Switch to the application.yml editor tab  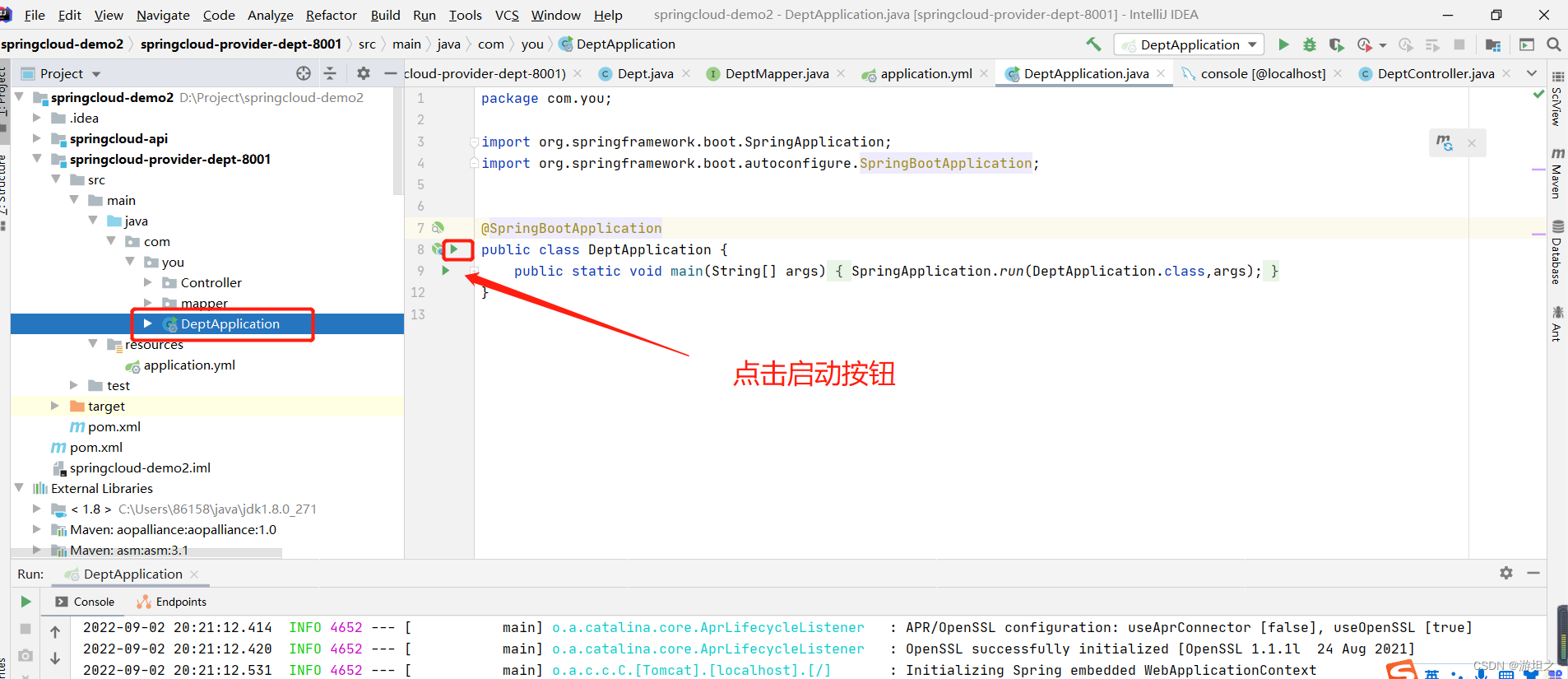point(925,73)
